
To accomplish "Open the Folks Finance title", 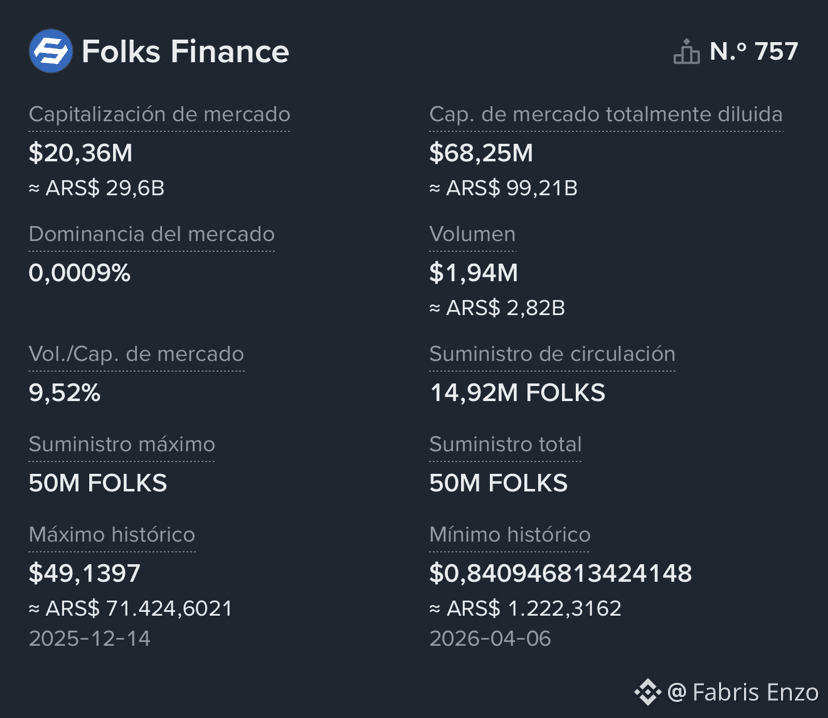I will coord(185,51).
